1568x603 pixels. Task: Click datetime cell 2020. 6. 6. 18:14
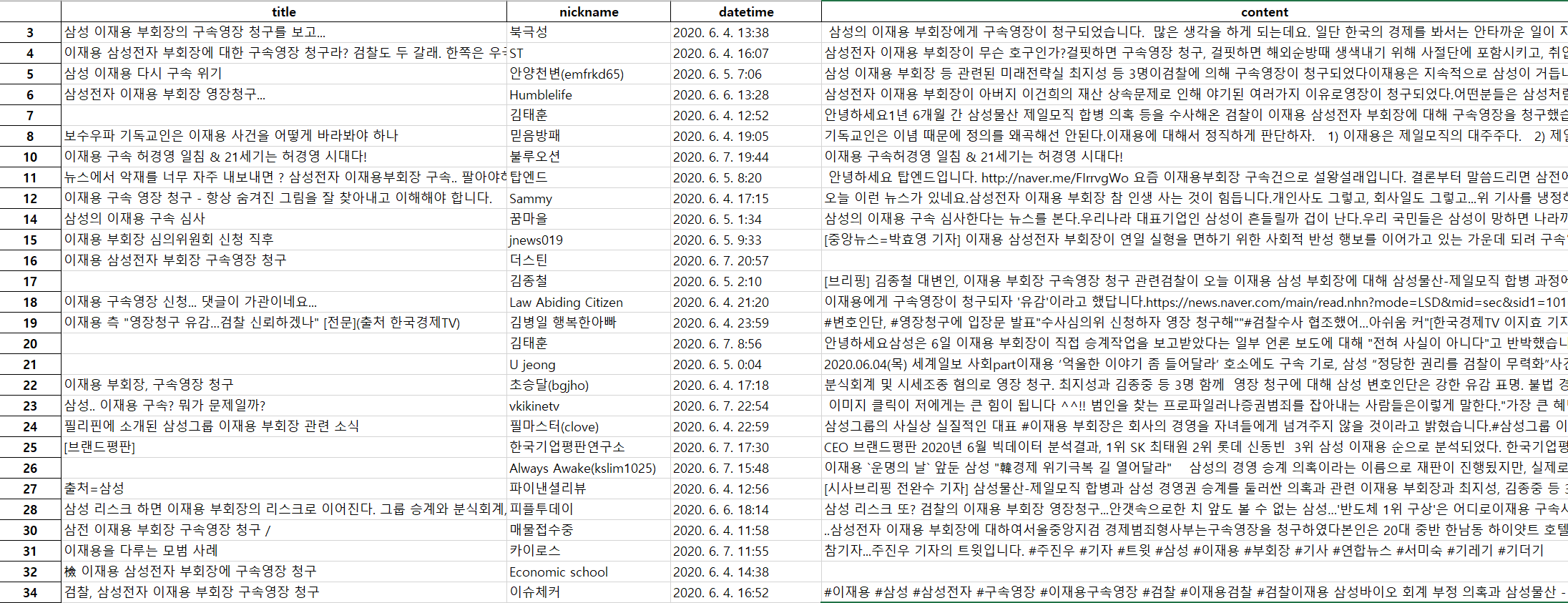coord(746,509)
